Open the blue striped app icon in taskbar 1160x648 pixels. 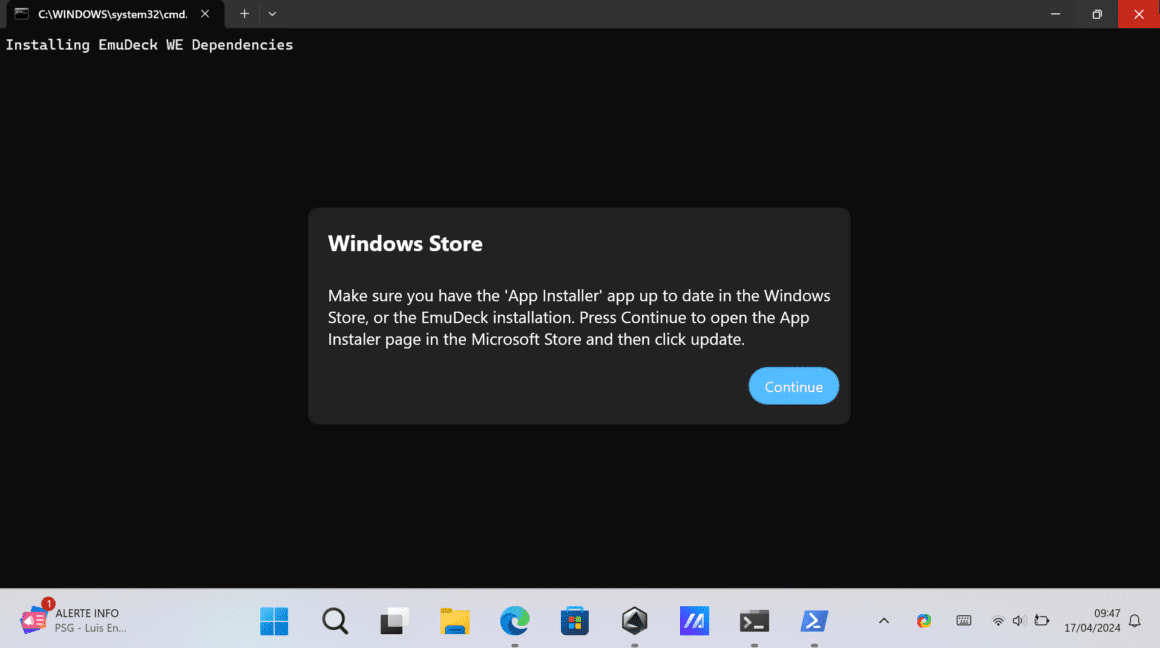pyautogui.click(x=694, y=621)
